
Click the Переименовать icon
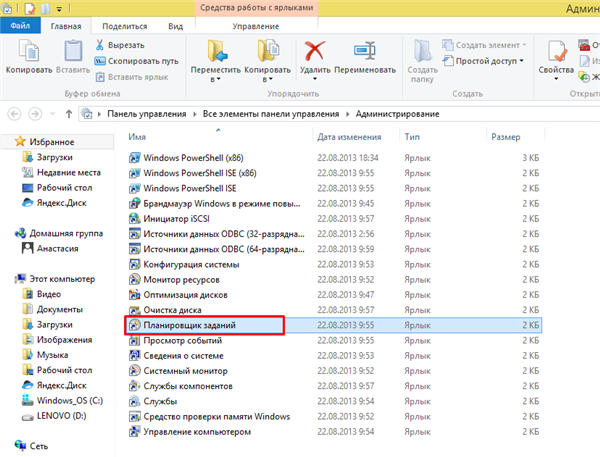365,51
